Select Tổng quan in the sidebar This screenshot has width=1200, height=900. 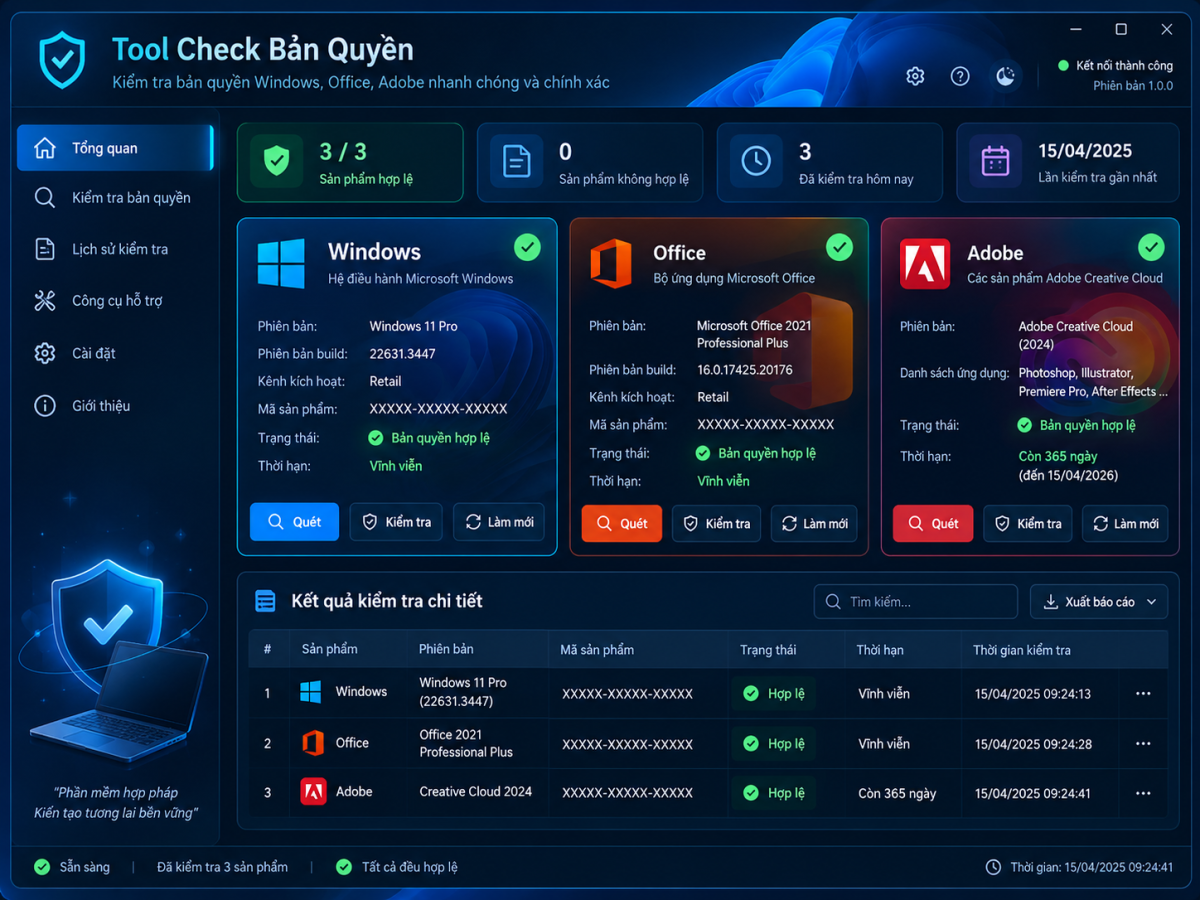coord(115,148)
